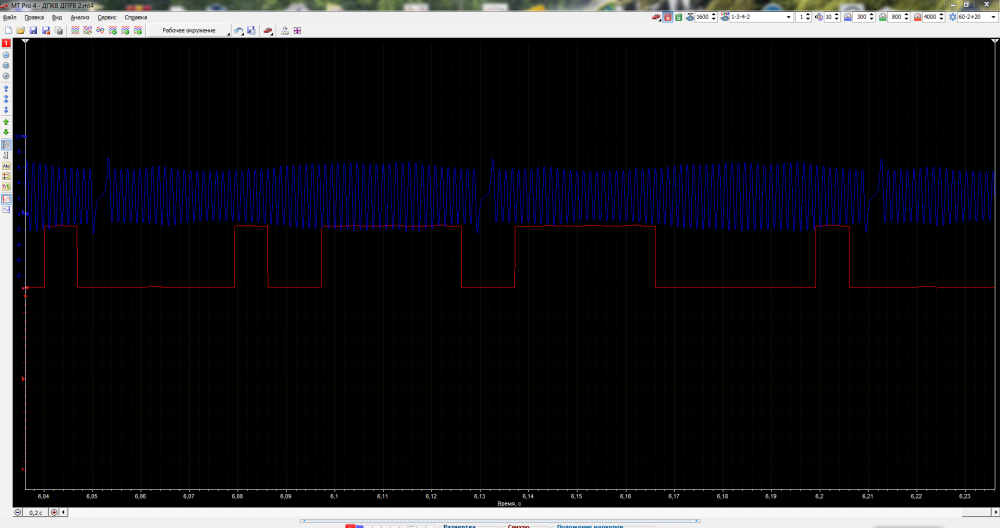
Task: Open the Сервис menu
Action: click(x=107, y=17)
